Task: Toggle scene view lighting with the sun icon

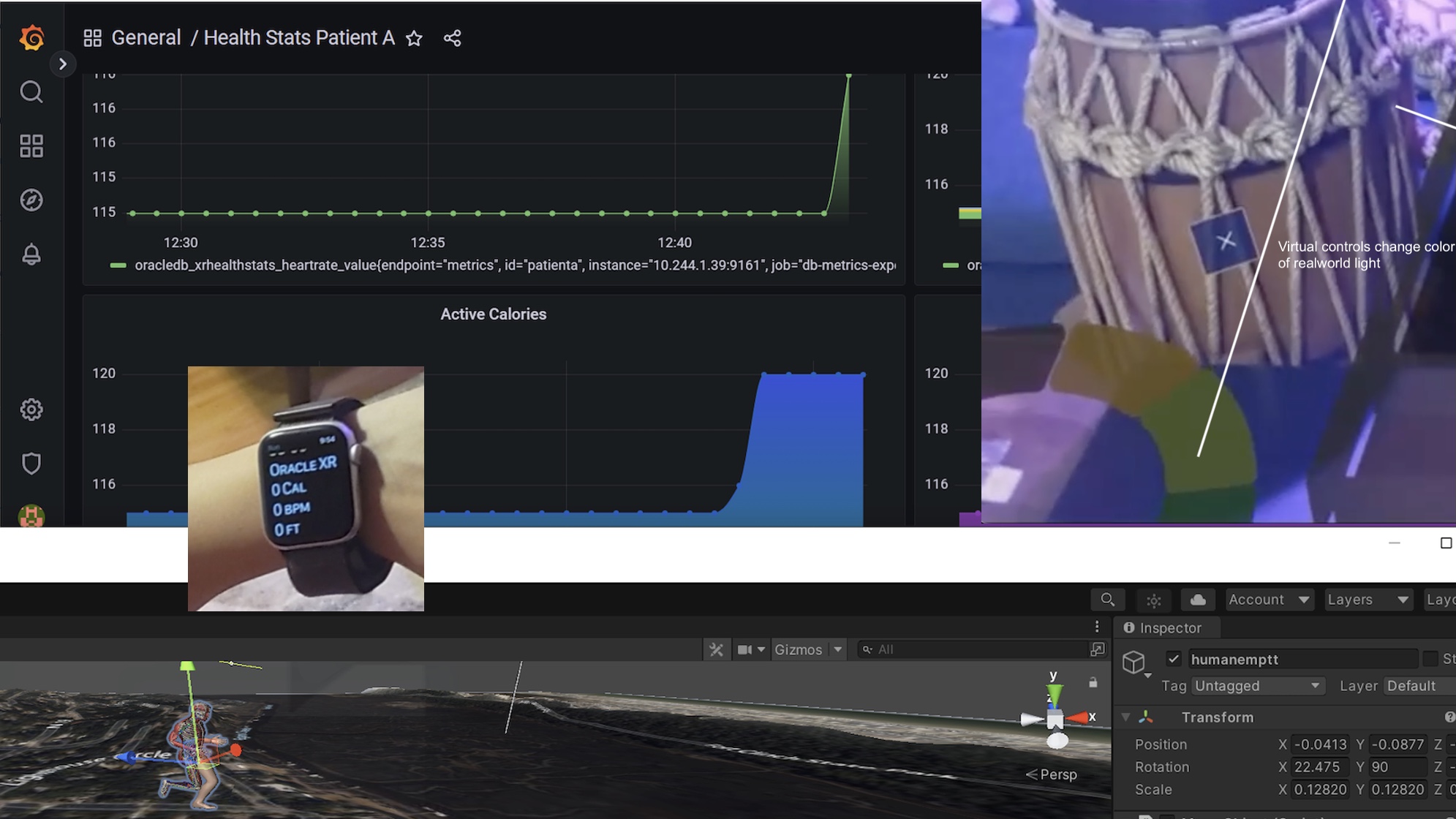Action: click(1153, 600)
